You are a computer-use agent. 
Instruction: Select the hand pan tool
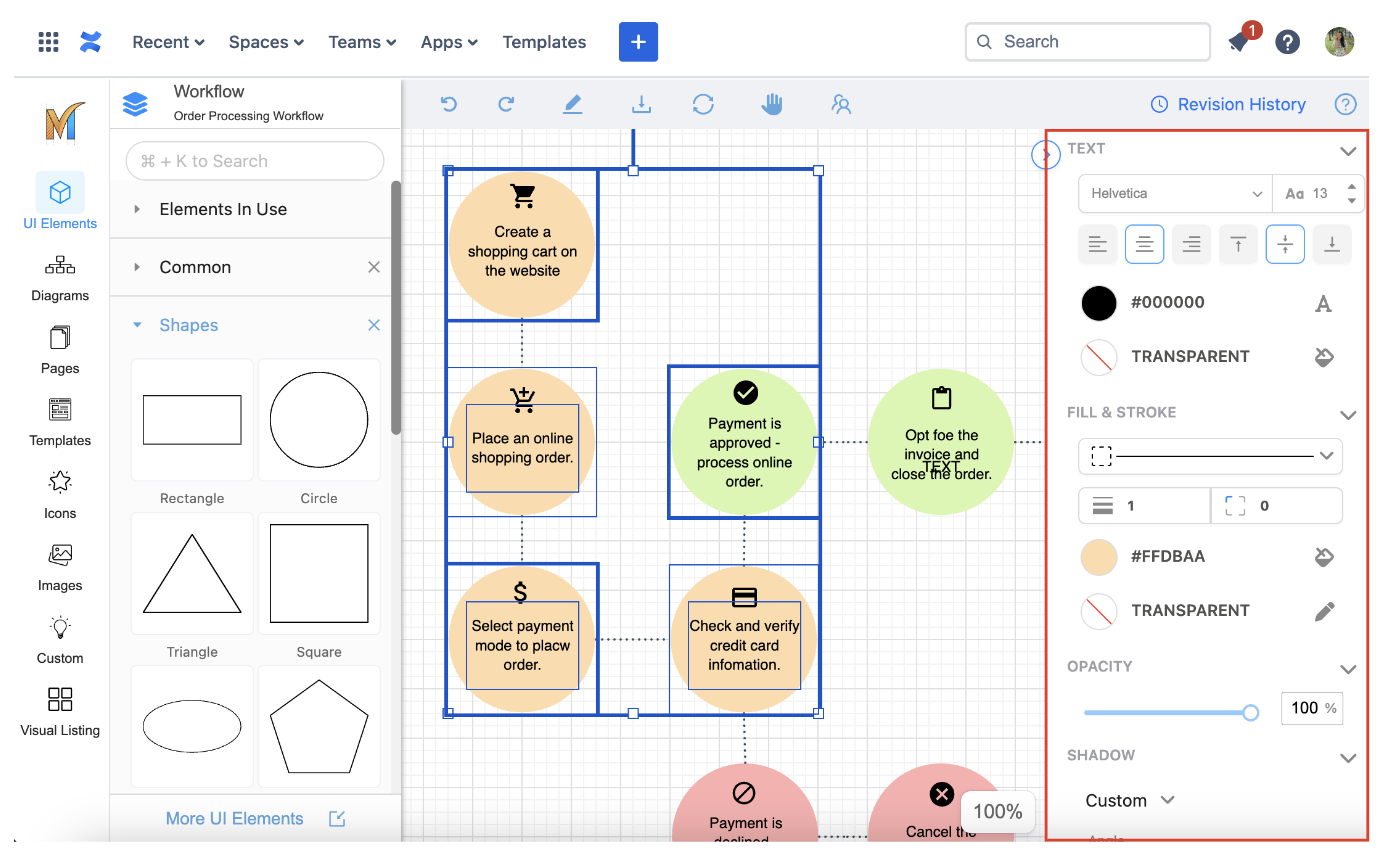click(772, 104)
